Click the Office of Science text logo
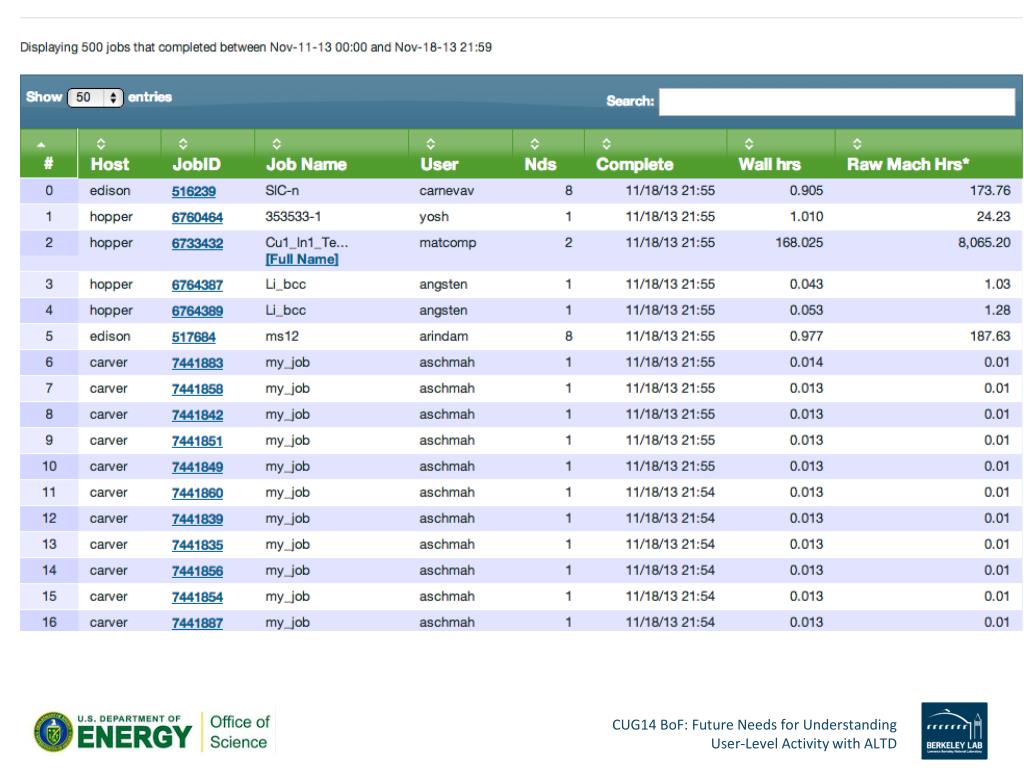This screenshot has height=768, width=1024. pyautogui.click(x=239, y=732)
